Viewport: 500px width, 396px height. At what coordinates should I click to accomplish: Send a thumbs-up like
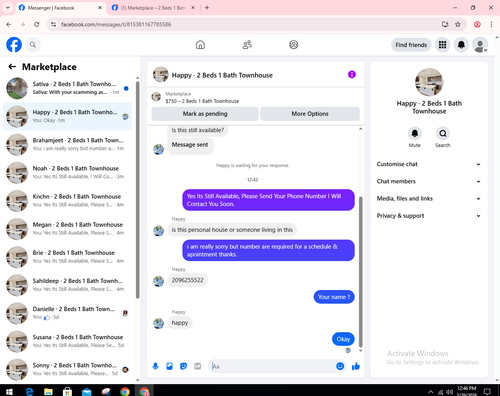[x=356, y=366]
